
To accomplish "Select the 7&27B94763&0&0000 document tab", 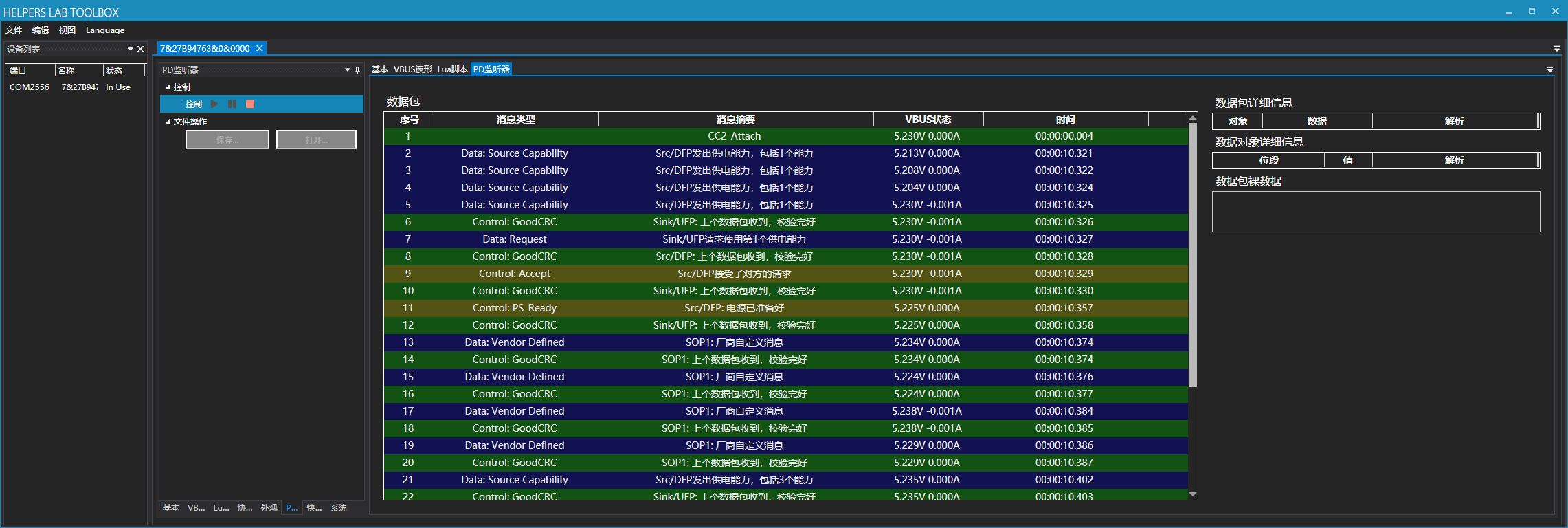I will pos(205,48).
